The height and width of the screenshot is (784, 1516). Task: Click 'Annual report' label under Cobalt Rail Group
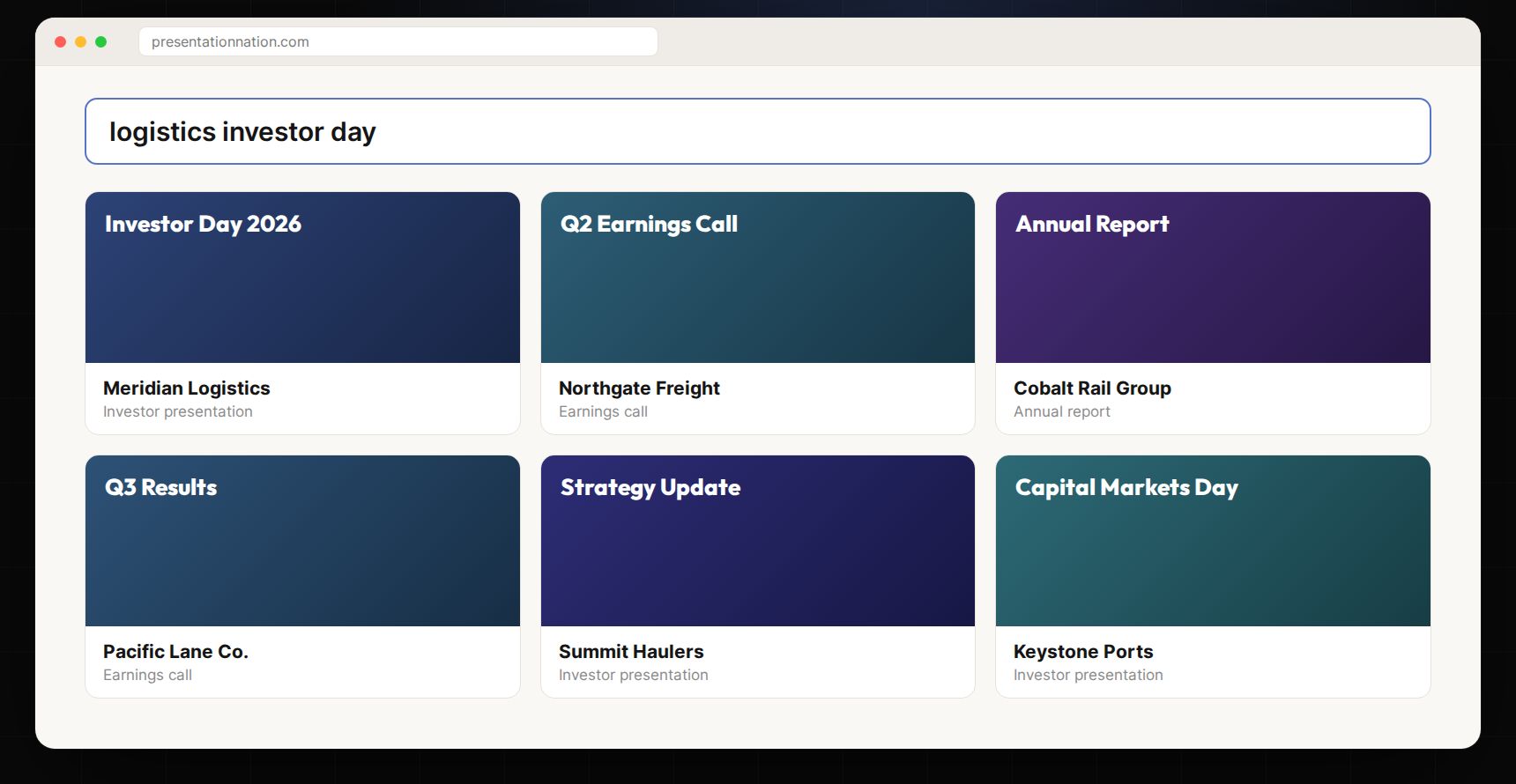tap(1062, 411)
